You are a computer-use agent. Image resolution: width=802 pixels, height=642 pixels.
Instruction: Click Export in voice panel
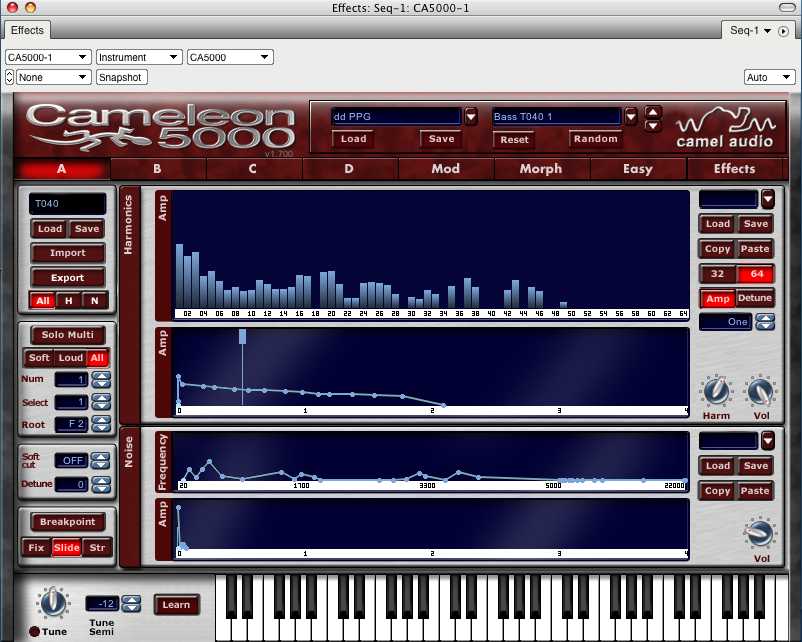(68, 278)
